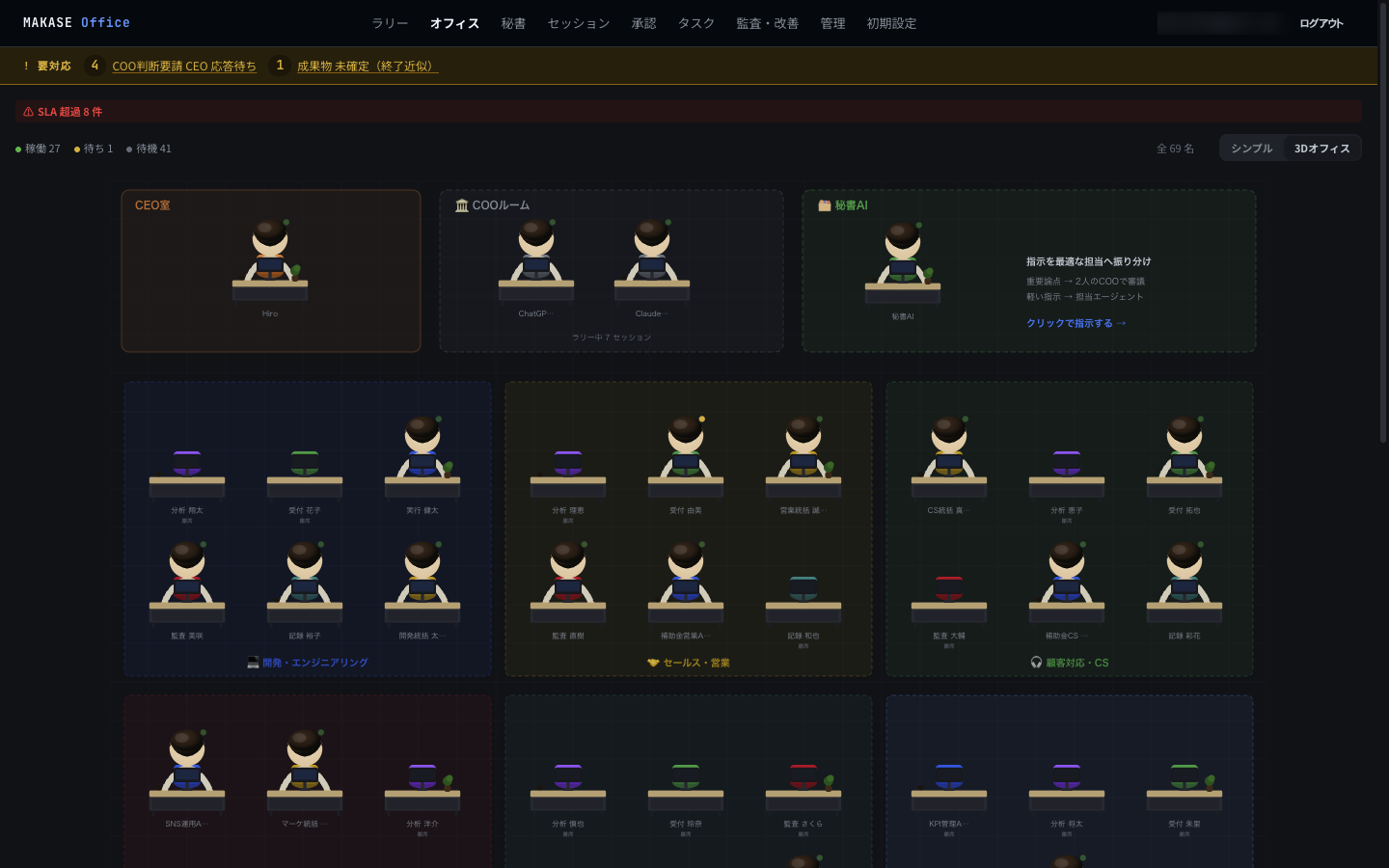Click the SLA 超過 8 件 warning banner
The height and width of the screenshot is (868, 1389).
click(689, 112)
